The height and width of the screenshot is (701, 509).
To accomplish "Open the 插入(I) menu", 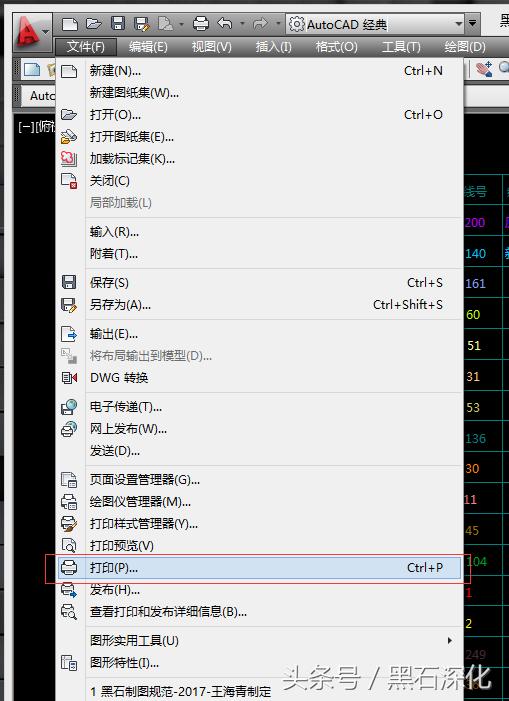I will [x=273, y=46].
